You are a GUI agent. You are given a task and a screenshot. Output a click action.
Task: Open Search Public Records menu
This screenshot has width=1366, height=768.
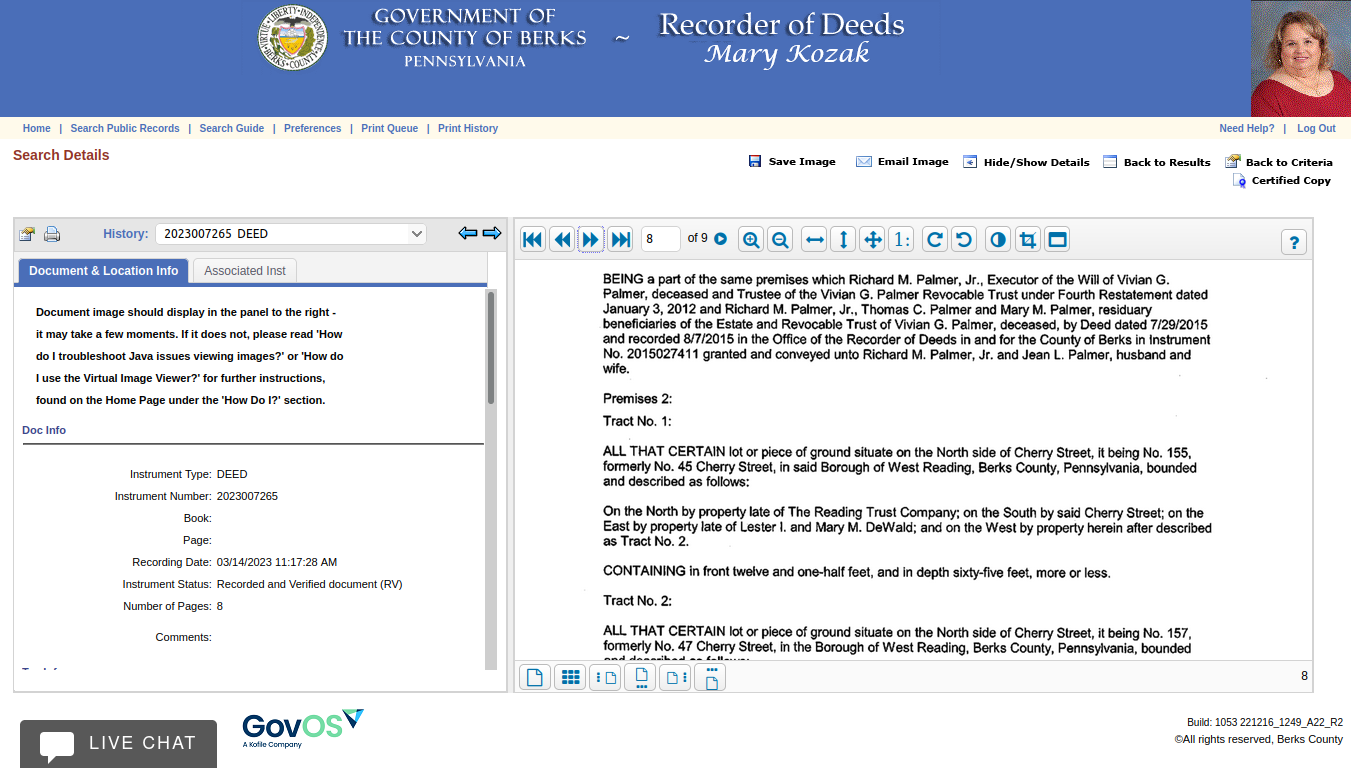click(x=125, y=128)
